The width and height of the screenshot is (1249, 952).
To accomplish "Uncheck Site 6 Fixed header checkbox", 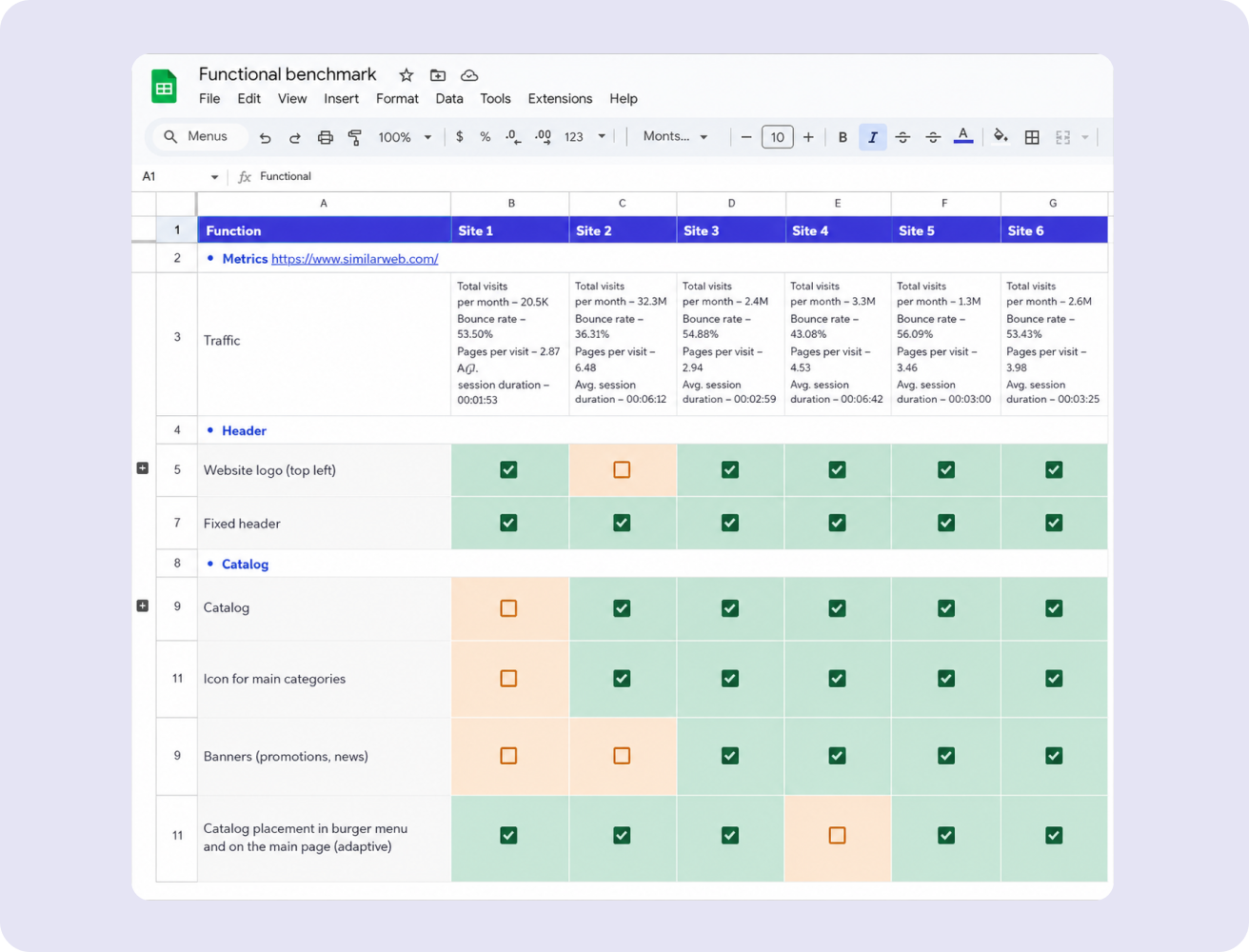I will [x=1054, y=523].
